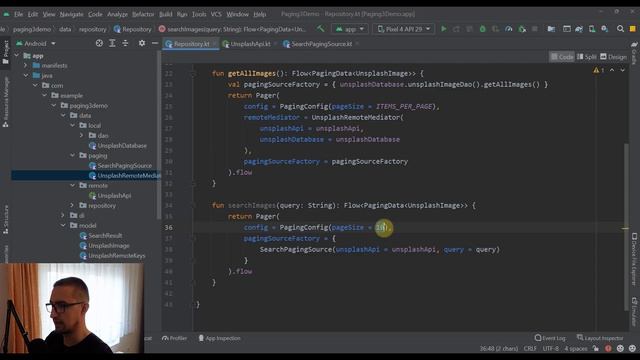Click the CRLF line separator in the status bar
640x360 pixels.
coord(530,349)
